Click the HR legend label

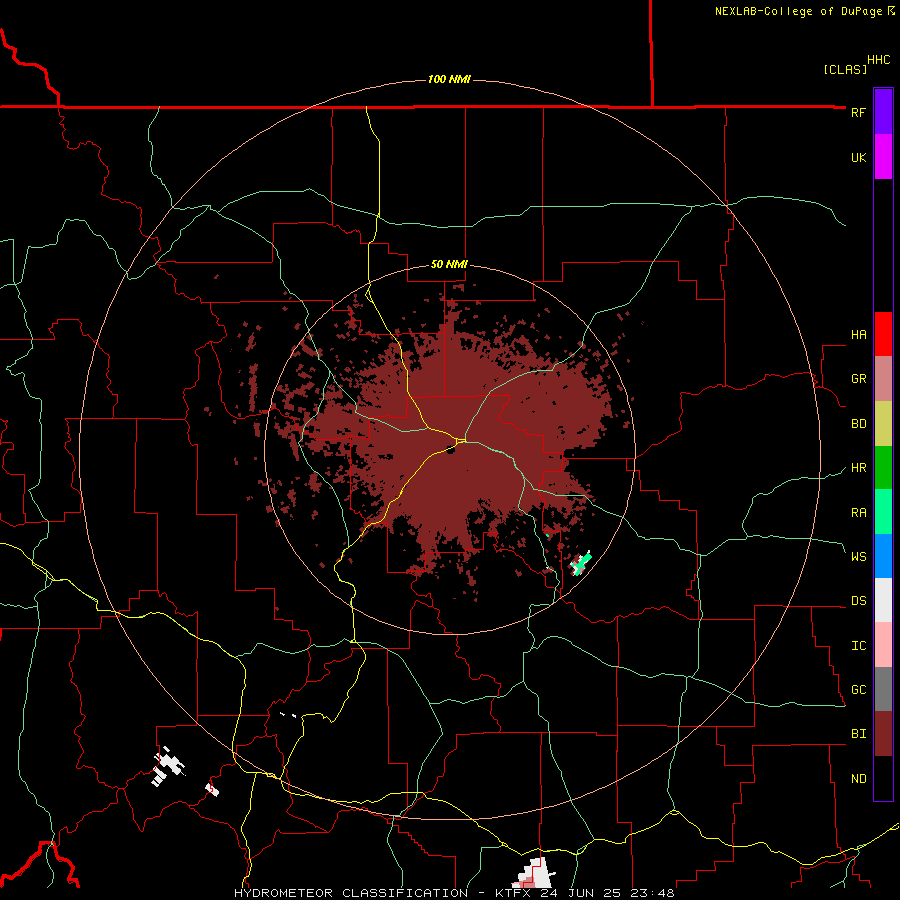pyautogui.click(x=858, y=468)
